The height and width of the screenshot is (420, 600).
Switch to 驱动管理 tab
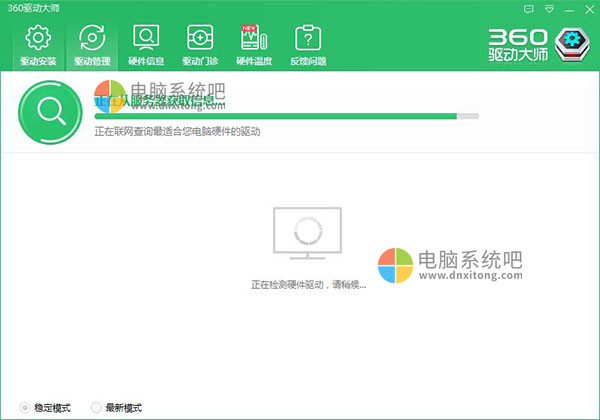click(x=92, y=45)
